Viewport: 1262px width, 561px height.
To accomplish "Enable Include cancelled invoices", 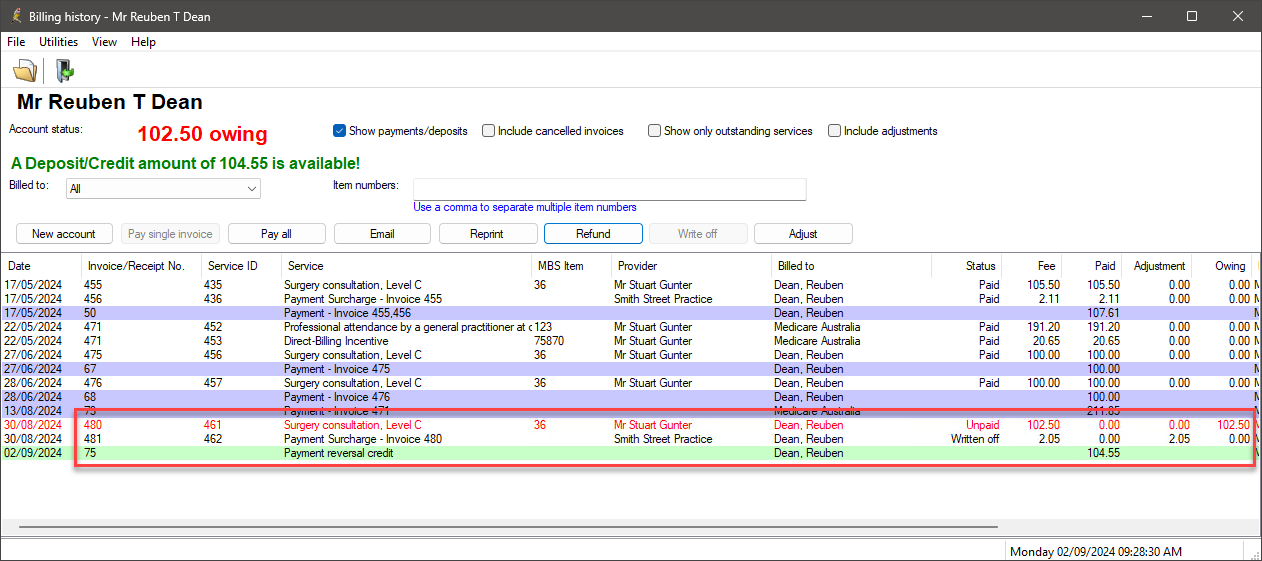I will coord(489,131).
